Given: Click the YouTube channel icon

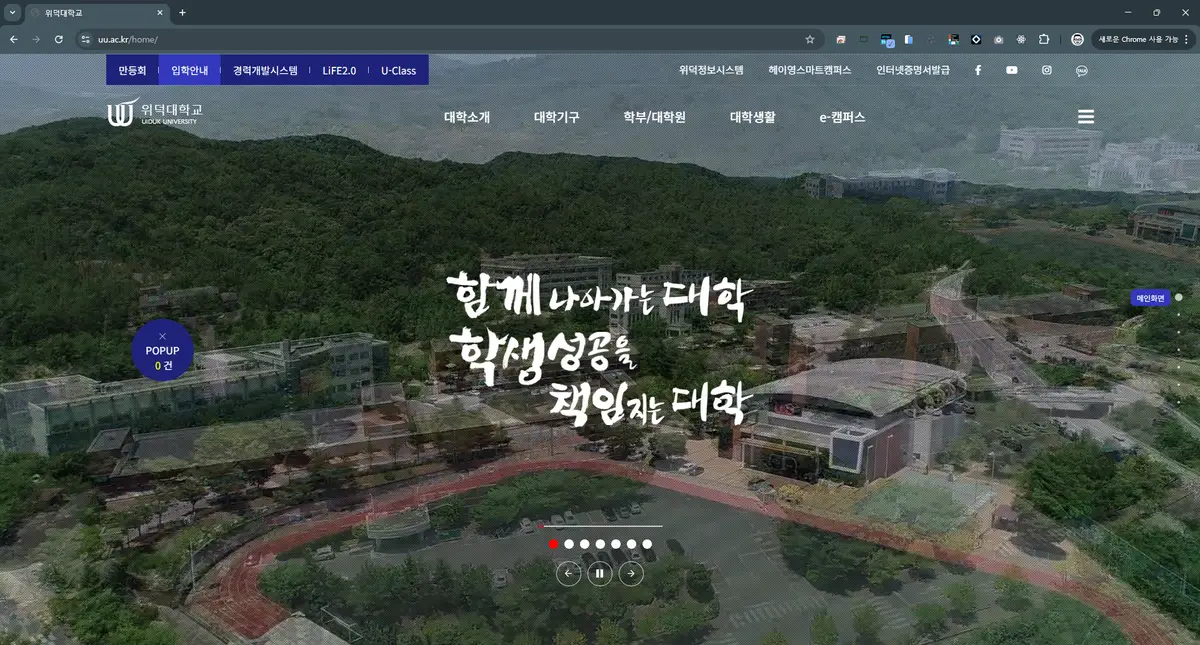Looking at the screenshot, I should tap(1012, 69).
